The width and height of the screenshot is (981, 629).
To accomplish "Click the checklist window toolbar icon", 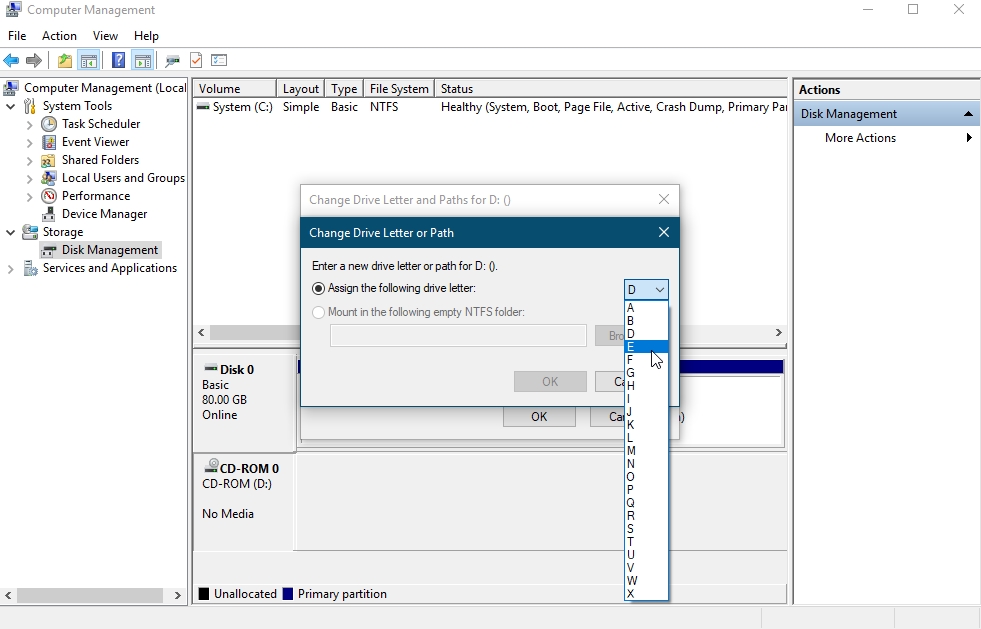I will 219,61.
